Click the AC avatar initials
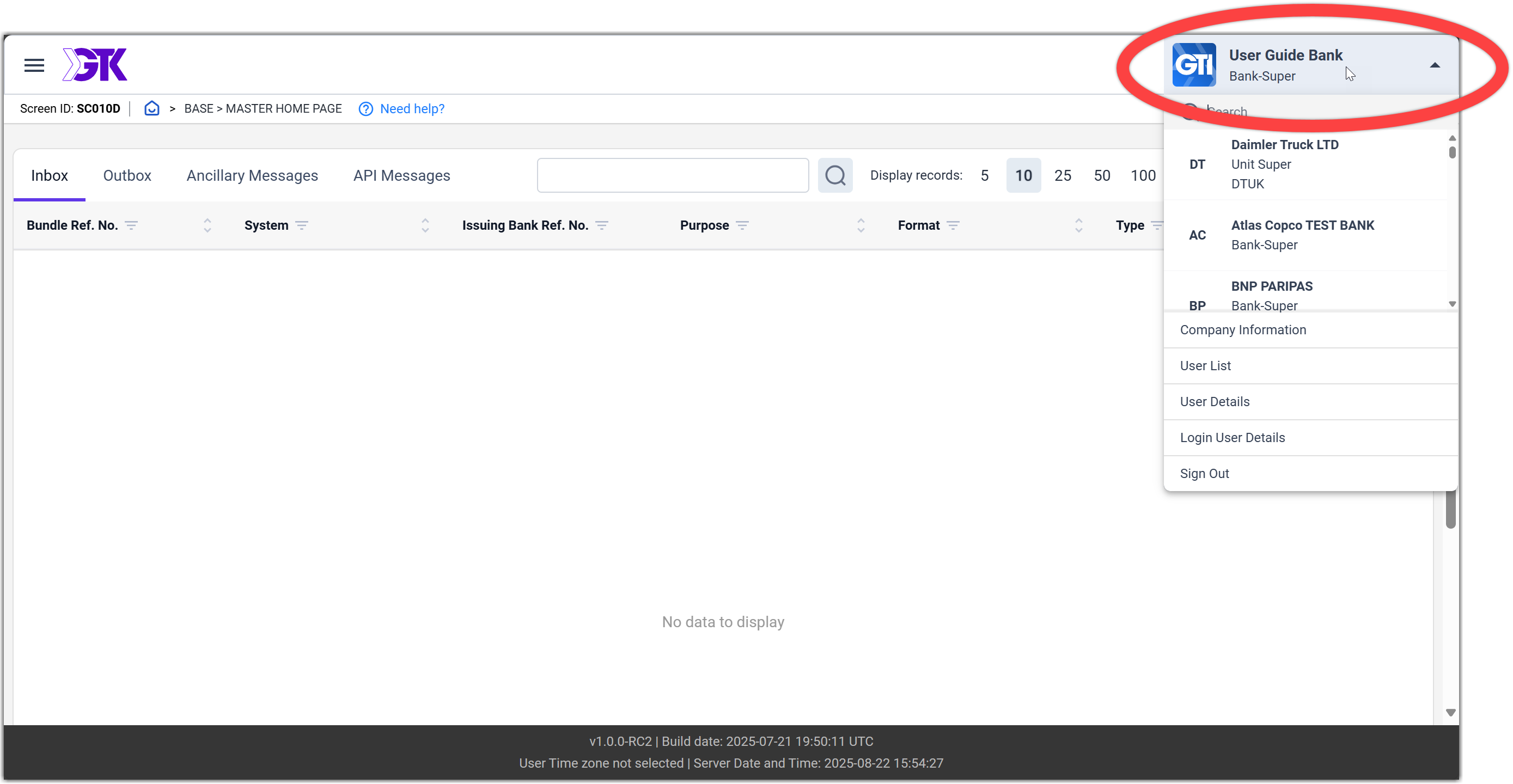Screen dimensions: 1513x784 point(1197,235)
